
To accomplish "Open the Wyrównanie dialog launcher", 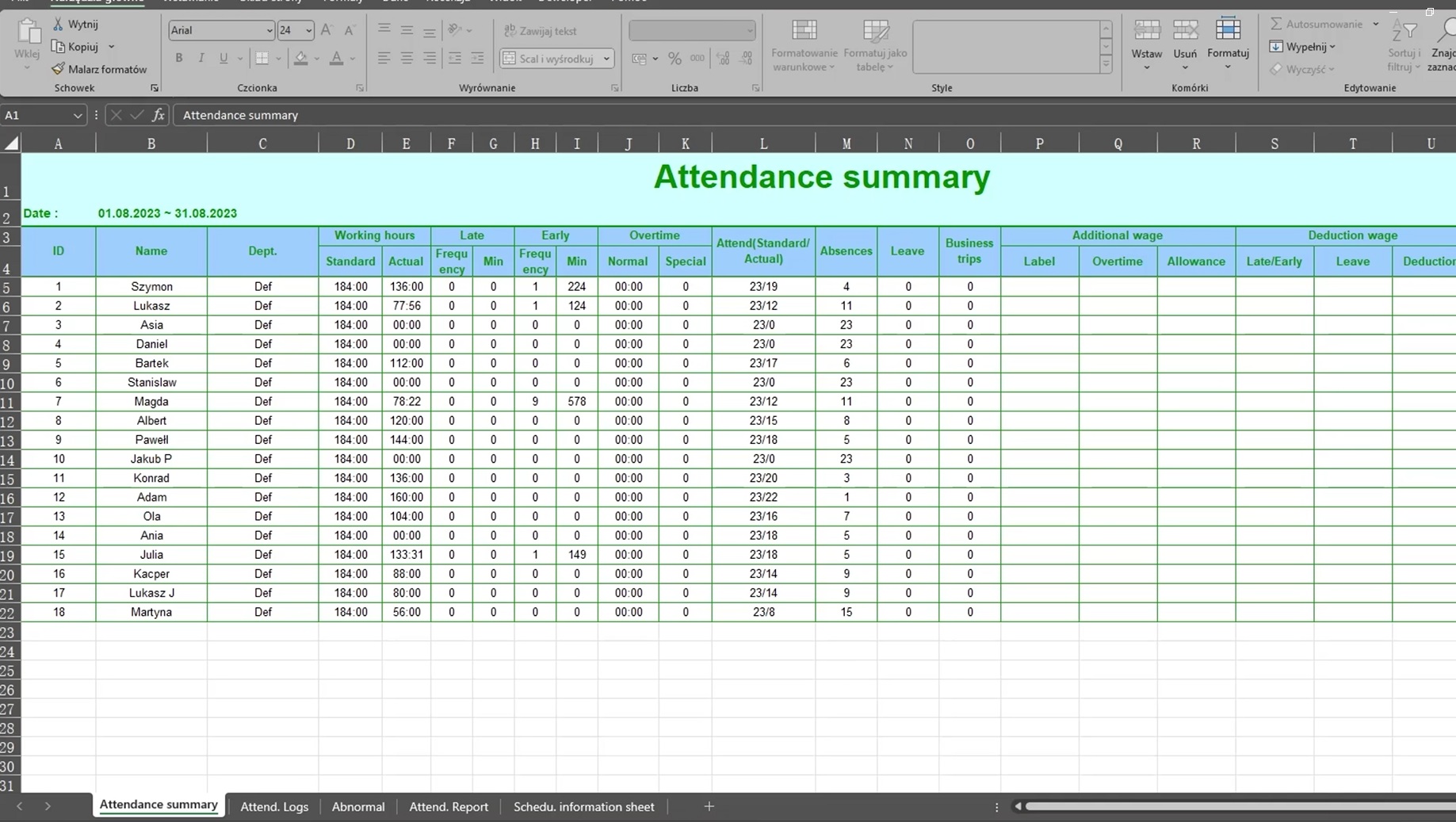I will pyautogui.click(x=615, y=88).
